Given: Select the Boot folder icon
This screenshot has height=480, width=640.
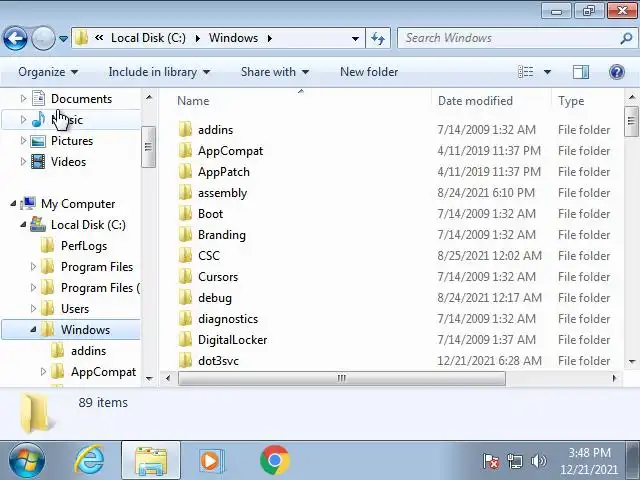Looking at the screenshot, I should coord(185,213).
